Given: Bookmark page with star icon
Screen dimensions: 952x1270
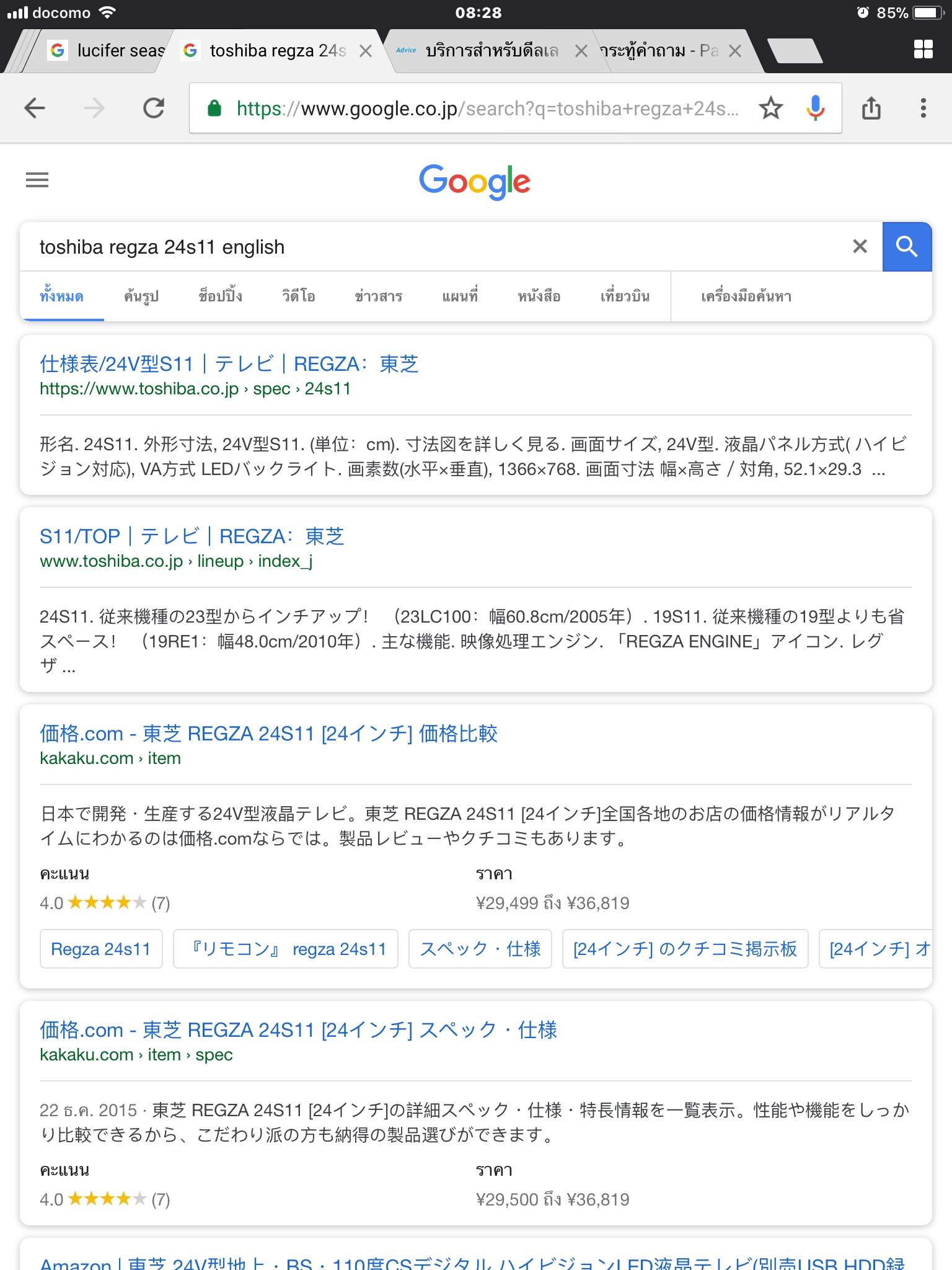Looking at the screenshot, I should click(x=770, y=109).
